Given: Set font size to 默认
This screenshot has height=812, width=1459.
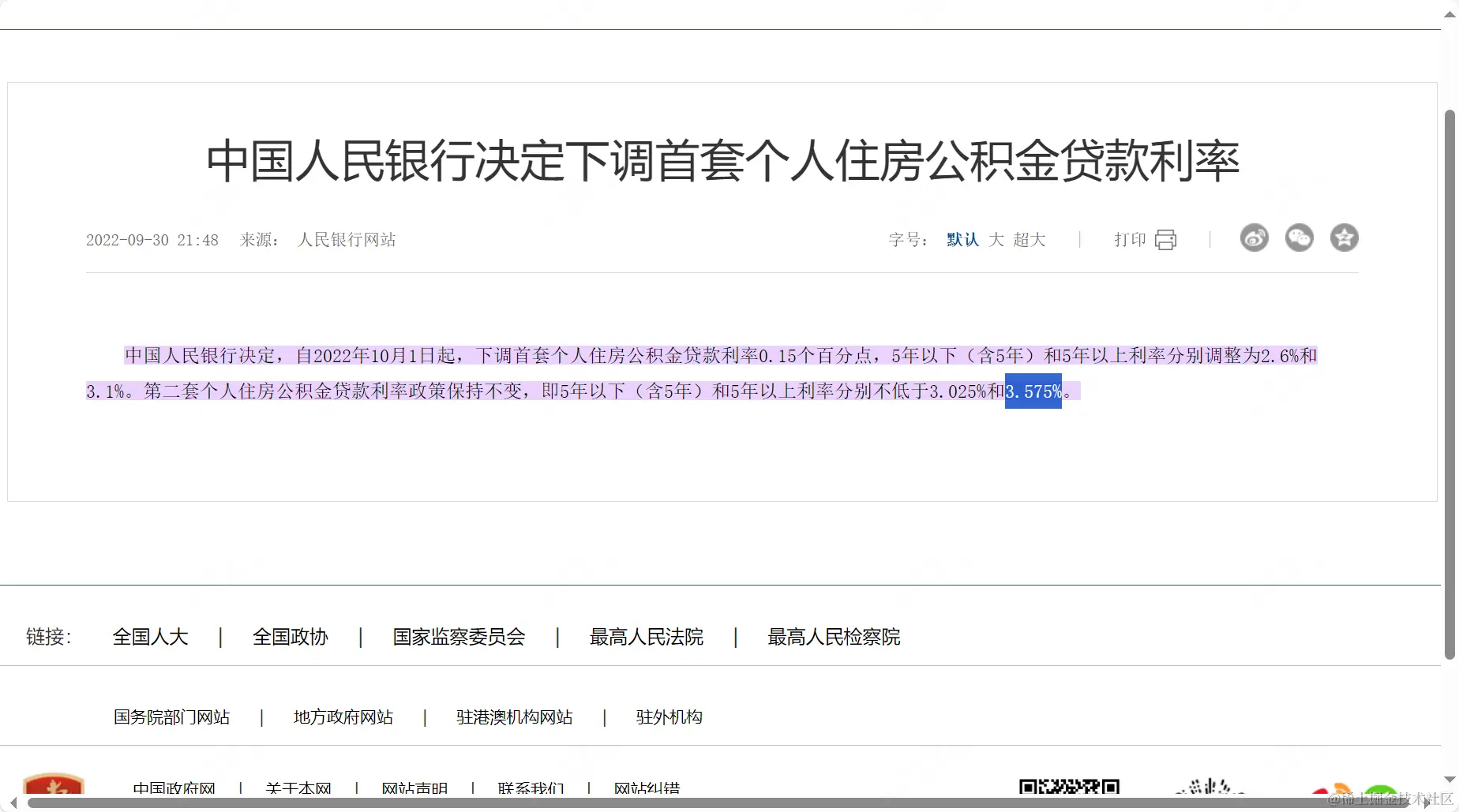Looking at the screenshot, I should point(962,239).
